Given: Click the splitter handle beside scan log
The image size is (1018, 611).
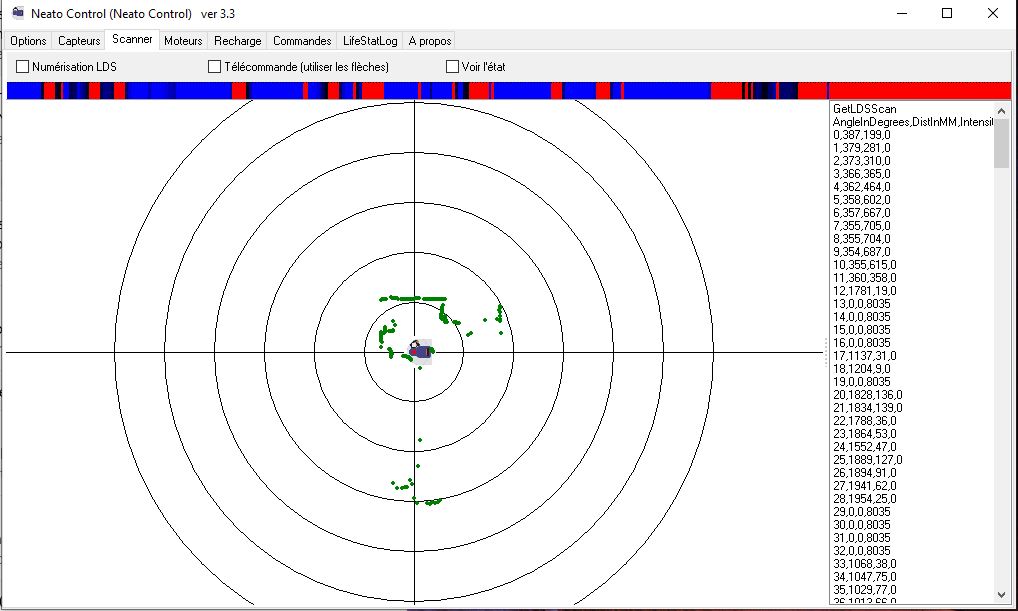Looking at the screenshot, I should click(x=826, y=353).
